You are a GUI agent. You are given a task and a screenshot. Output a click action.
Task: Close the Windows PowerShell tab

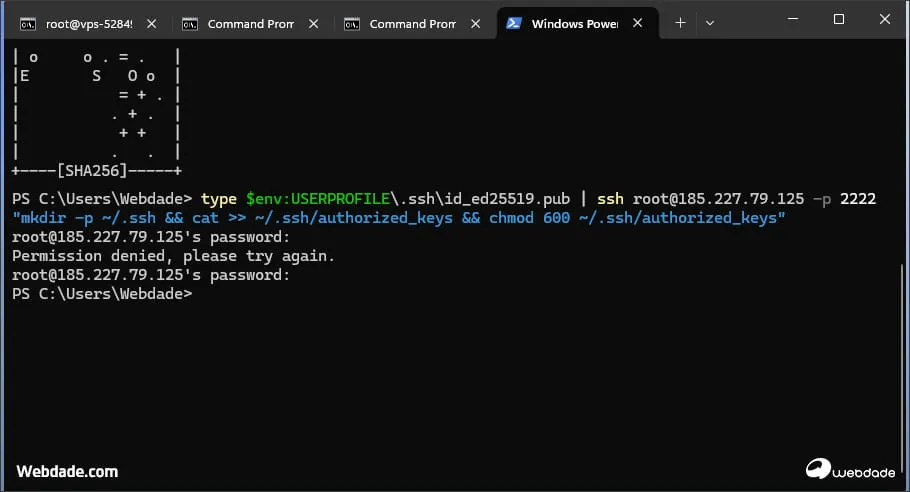[x=639, y=23]
